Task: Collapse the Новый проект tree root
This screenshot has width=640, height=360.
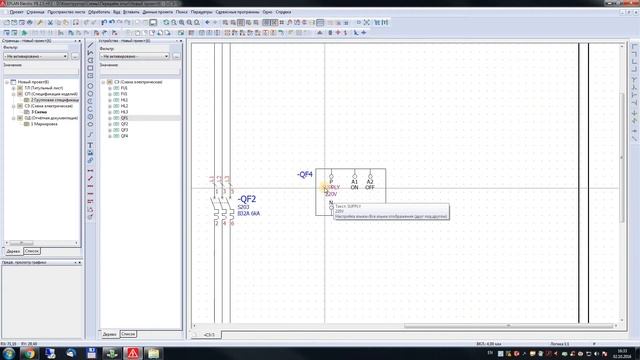Action: click(x=7, y=82)
